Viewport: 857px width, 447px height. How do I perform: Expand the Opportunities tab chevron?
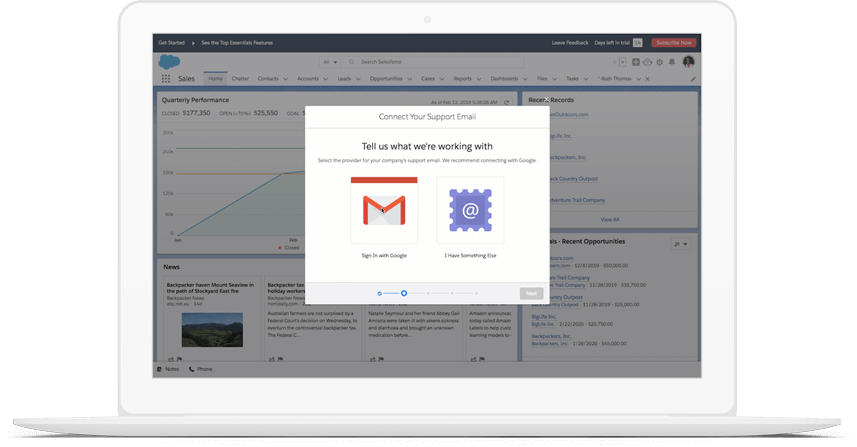coord(409,79)
